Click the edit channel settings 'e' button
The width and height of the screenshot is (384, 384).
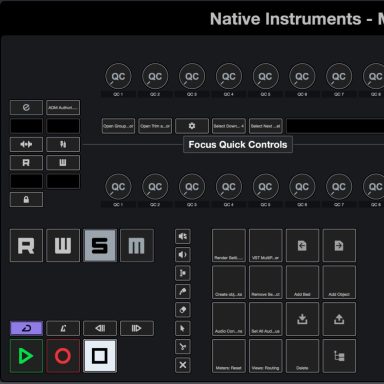tap(26, 107)
